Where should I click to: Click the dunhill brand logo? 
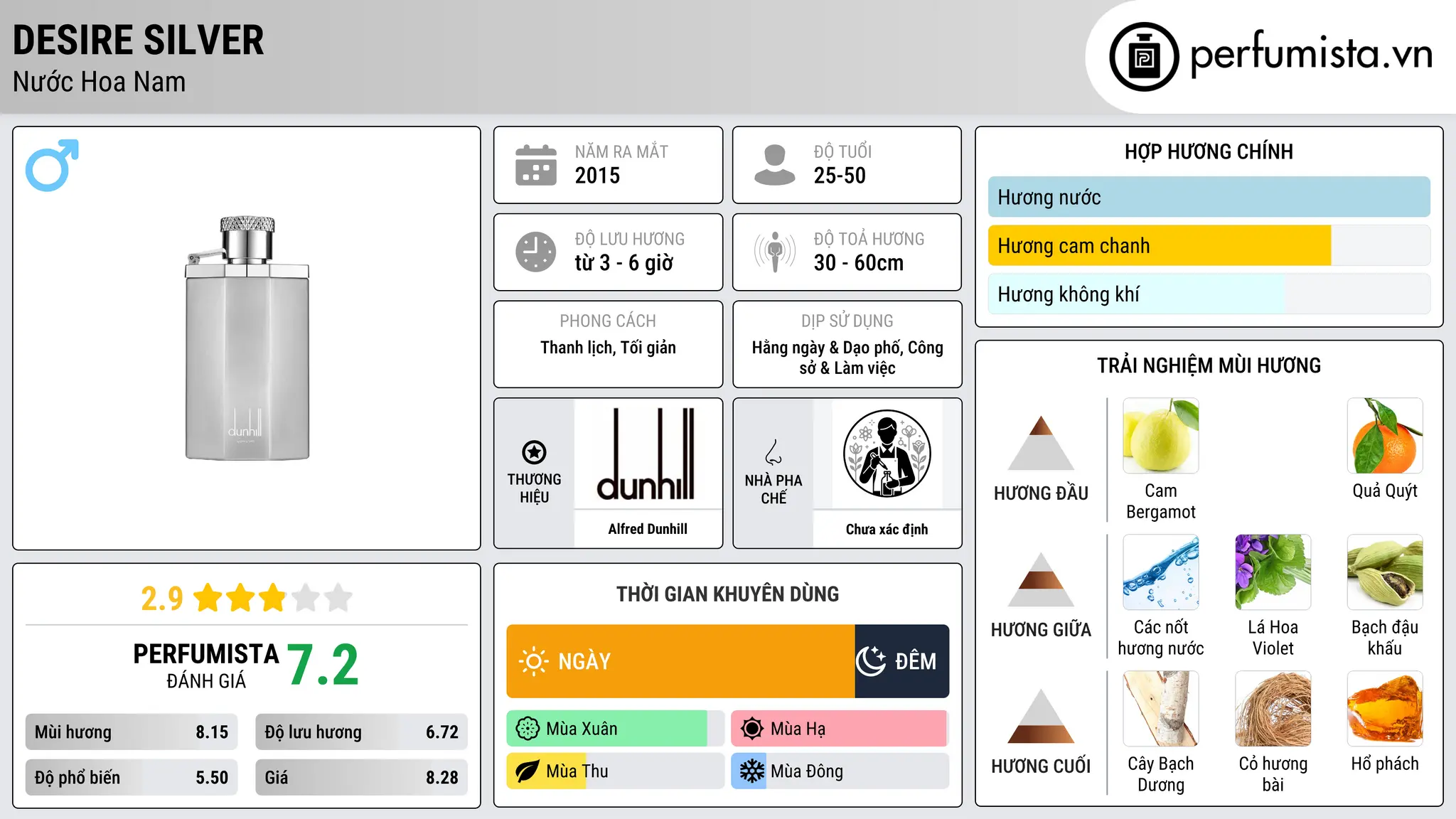tap(646, 454)
